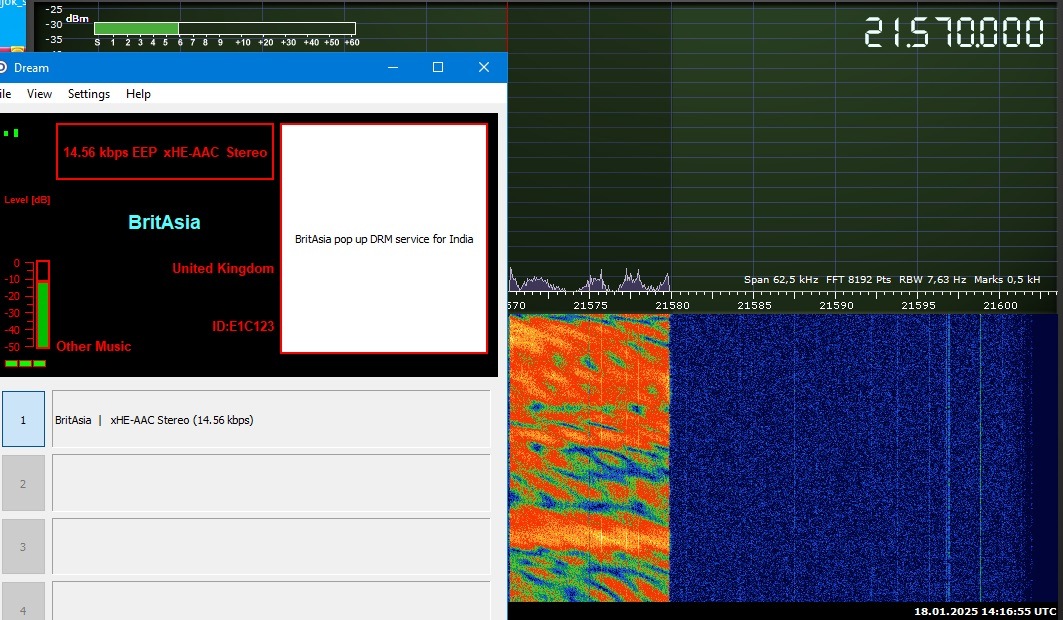Click the green indicator bars above Level label
Image resolution: width=1063 pixels, height=620 pixels.
pyautogui.click(x=11, y=132)
